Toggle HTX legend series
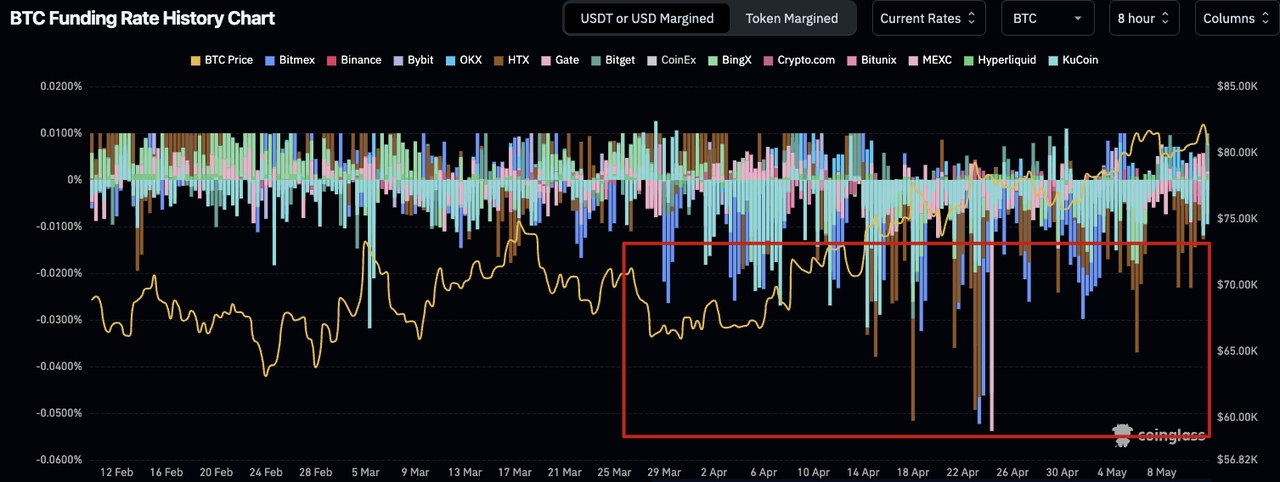The height and width of the screenshot is (482, 1280). point(511,60)
